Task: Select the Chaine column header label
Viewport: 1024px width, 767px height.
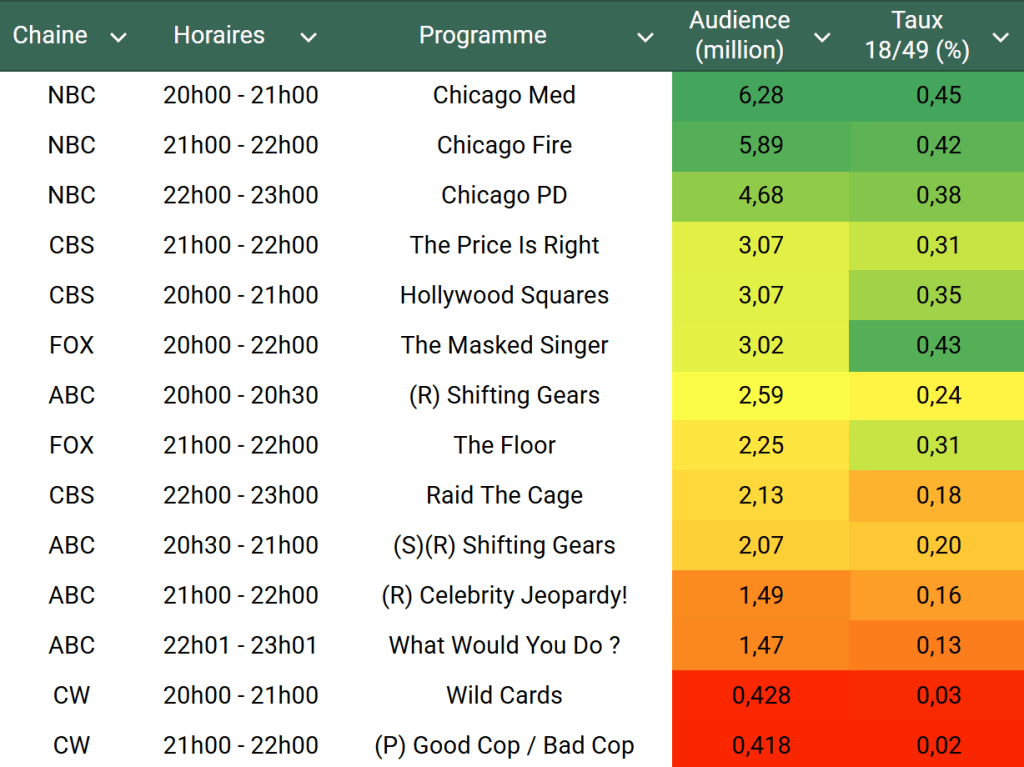Action: pyautogui.click(x=50, y=36)
